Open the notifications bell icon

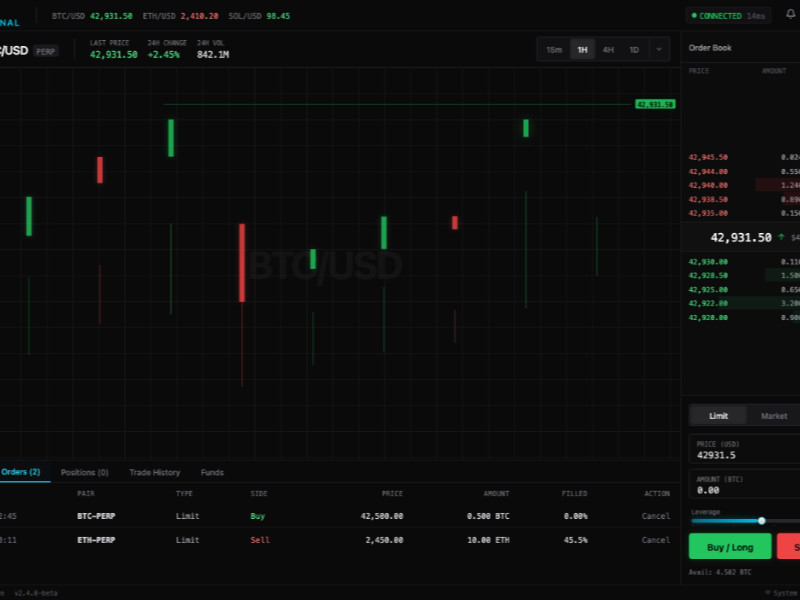pos(790,15)
